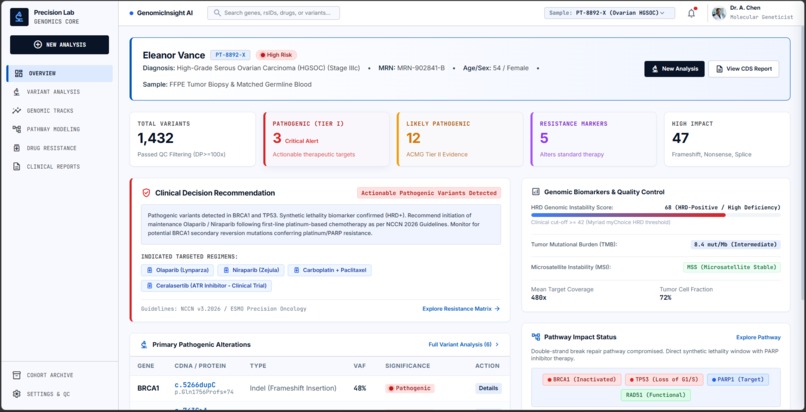Image resolution: width=806 pixels, height=412 pixels.
Task: Click the PT-8892-X patient ID badge
Action: coord(230,55)
